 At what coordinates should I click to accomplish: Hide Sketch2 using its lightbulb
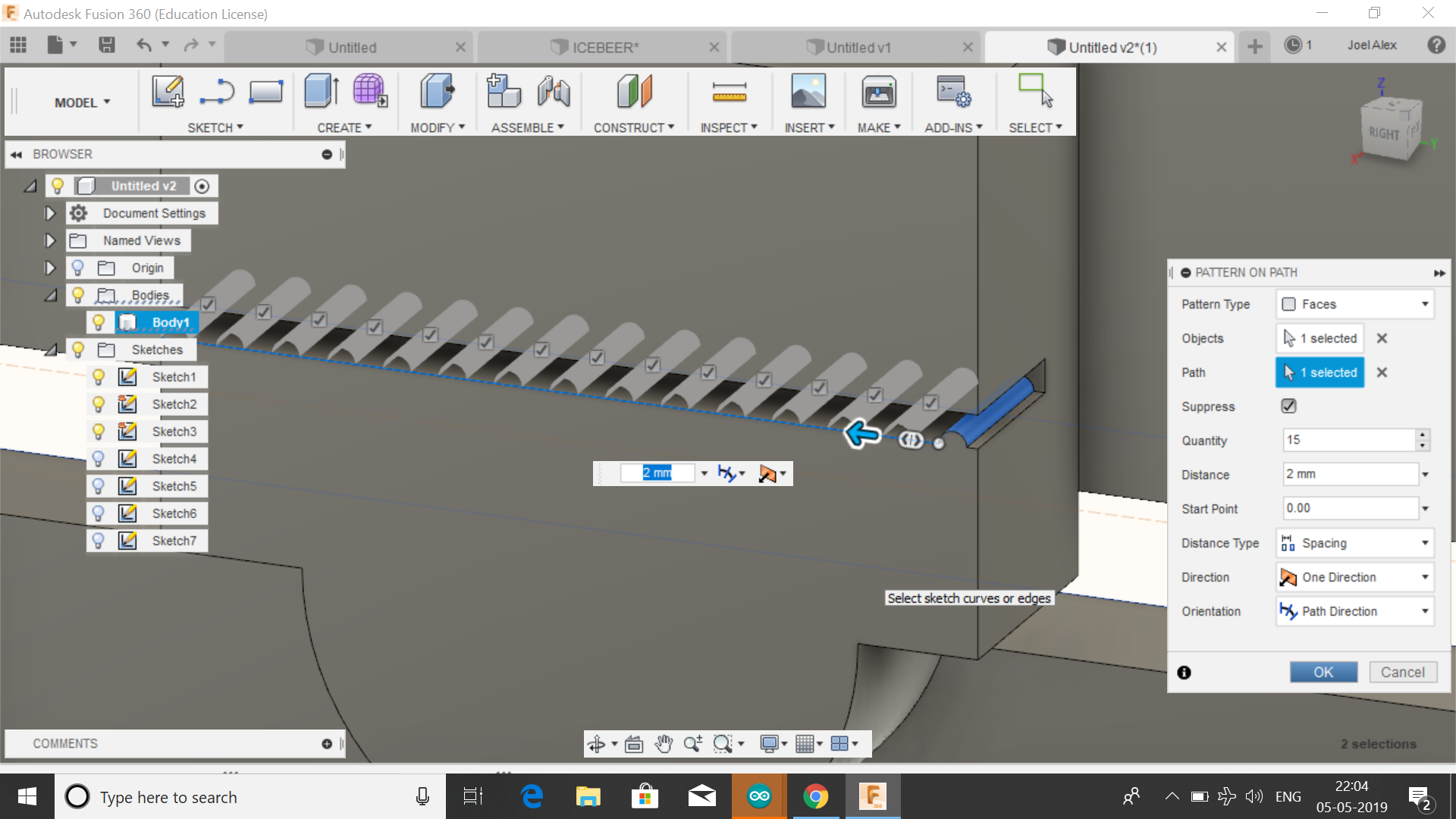tap(99, 404)
